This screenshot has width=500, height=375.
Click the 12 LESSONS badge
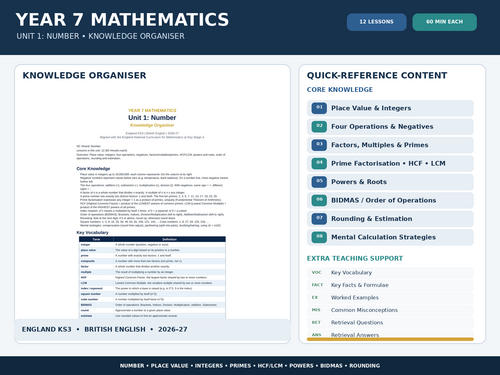tap(376, 22)
